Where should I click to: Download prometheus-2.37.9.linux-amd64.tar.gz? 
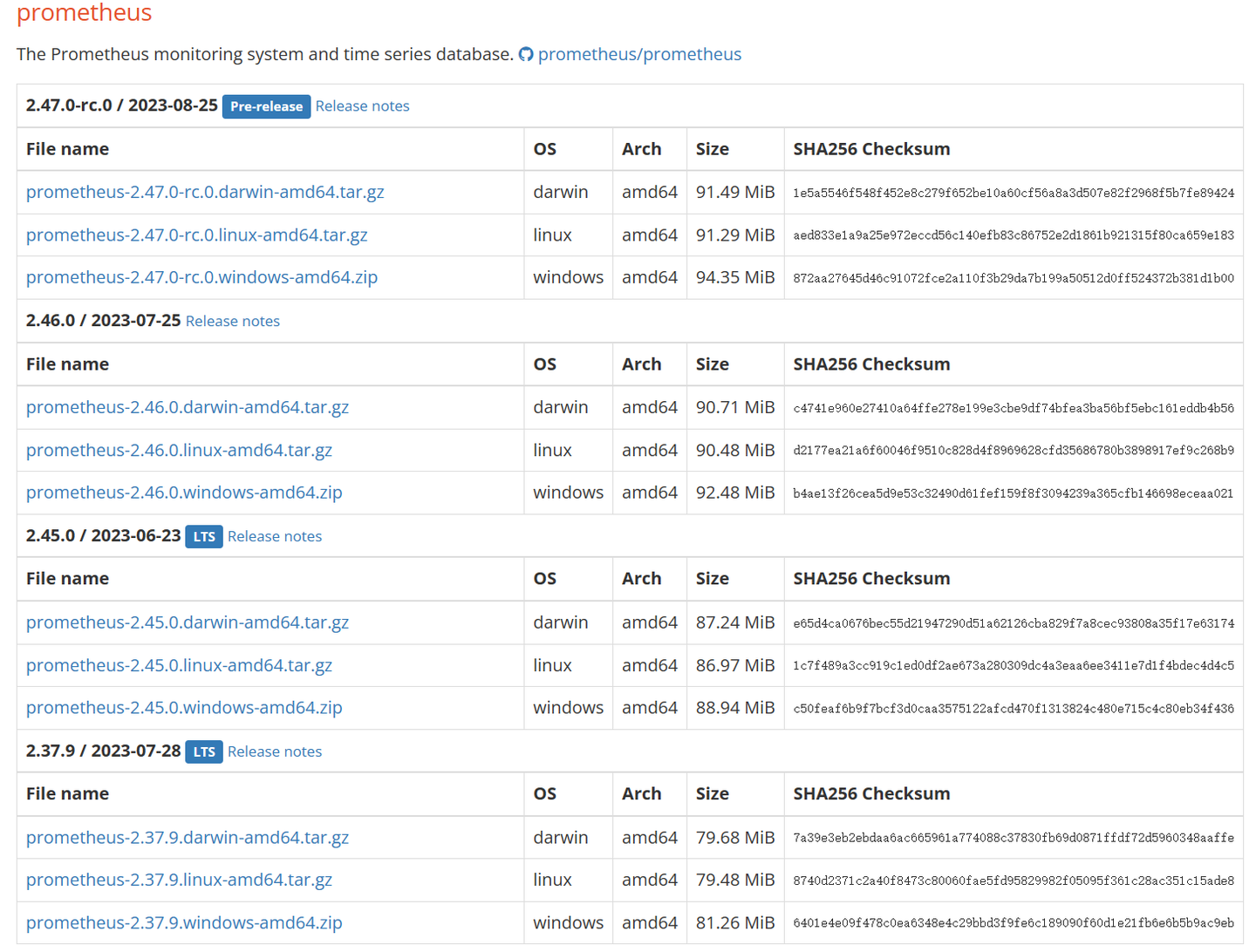tap(179, 880)
